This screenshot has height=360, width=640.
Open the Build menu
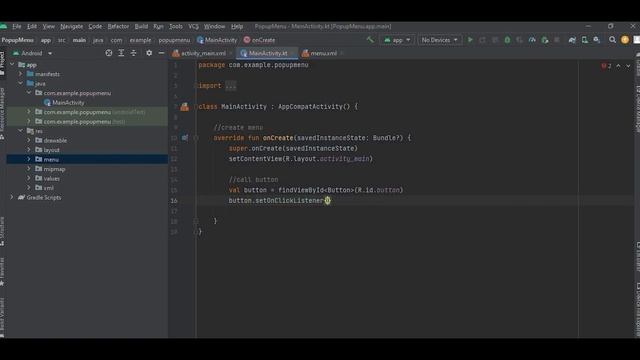[141, 27]
